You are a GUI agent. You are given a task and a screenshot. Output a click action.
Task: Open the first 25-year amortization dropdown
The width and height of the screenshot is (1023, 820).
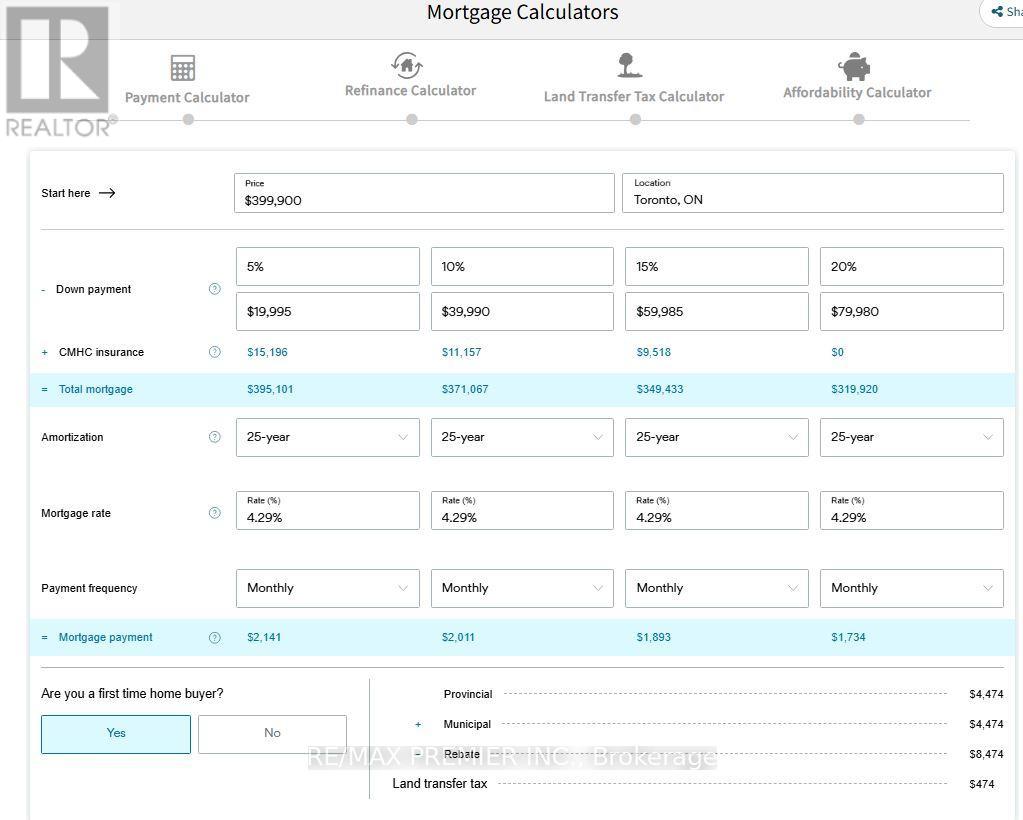327,437
